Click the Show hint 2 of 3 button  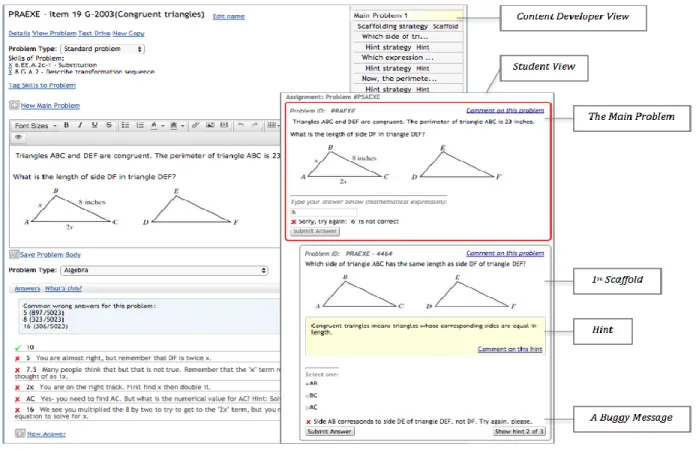[518, 431]
